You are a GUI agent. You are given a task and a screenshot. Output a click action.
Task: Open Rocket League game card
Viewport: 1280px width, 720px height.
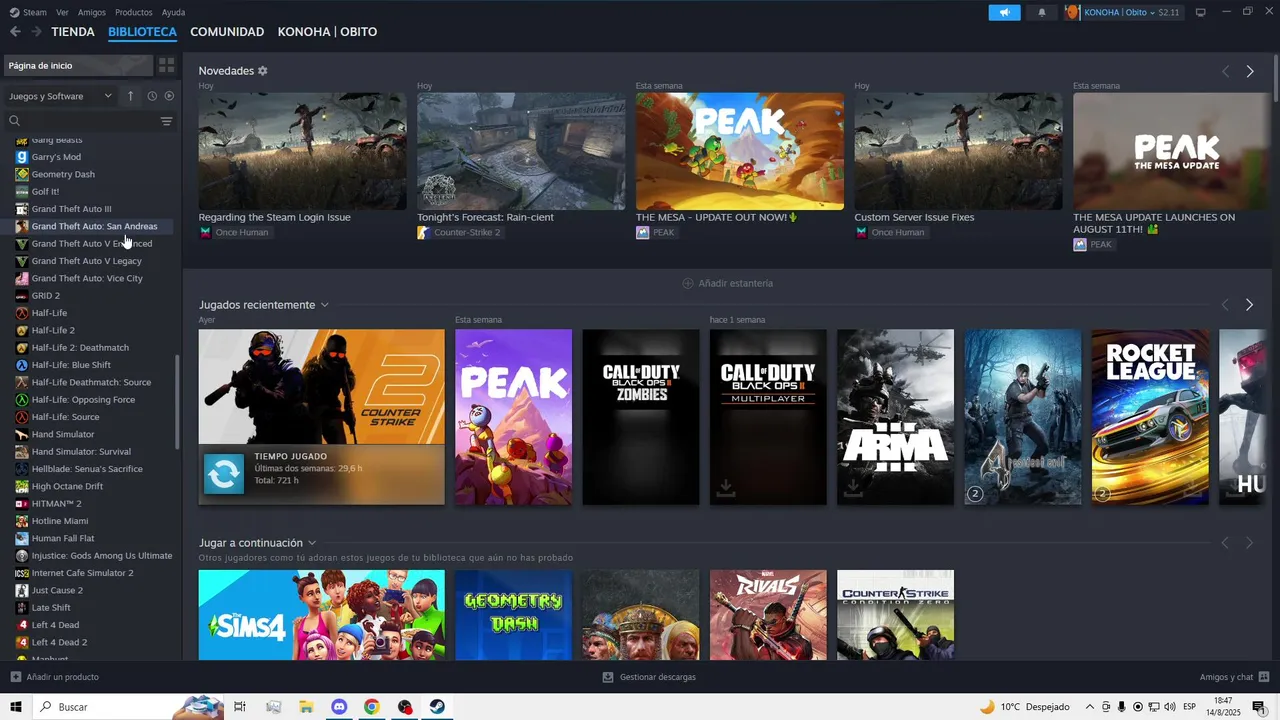pos(1150,417)
